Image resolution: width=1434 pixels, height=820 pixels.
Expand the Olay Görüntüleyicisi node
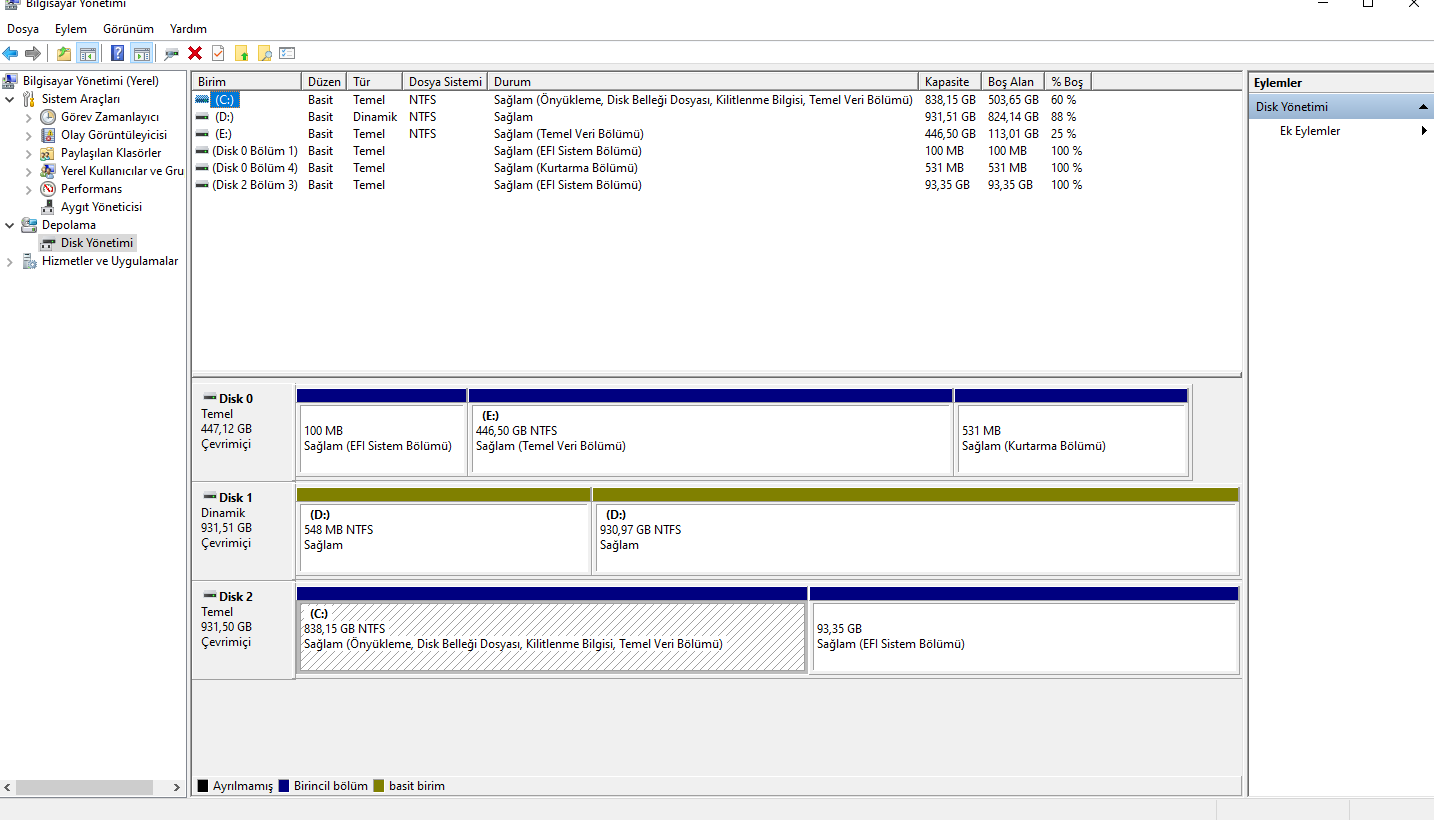tap(29, 135)
